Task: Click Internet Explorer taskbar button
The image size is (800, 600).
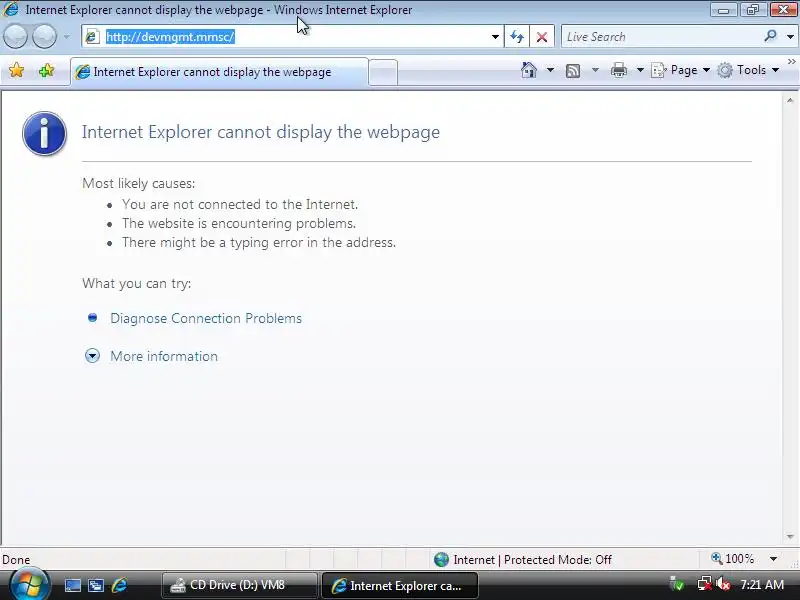Action: pyautogui.click(x=399, y=585)
